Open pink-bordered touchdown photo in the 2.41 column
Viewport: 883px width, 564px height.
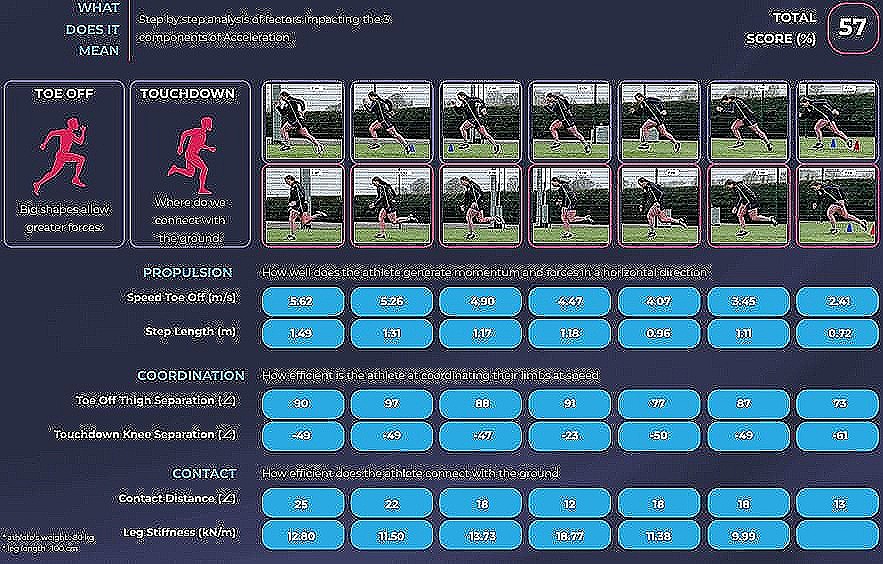click(x=837, y=205)
